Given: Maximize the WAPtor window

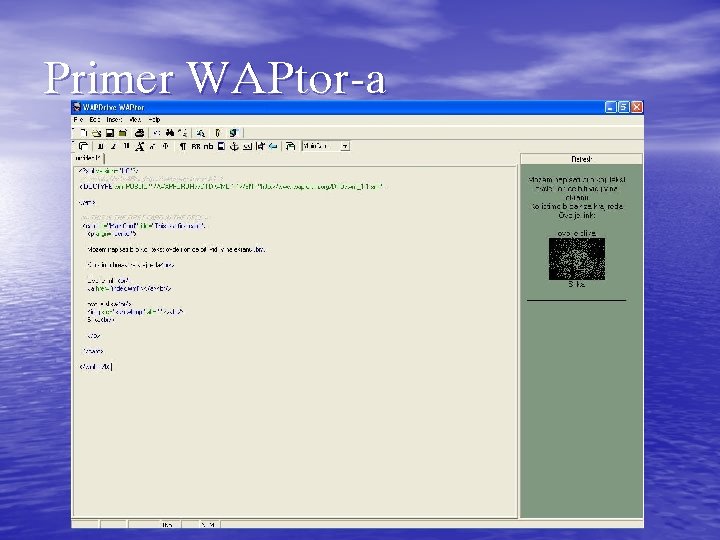Looking at the screenshot, I should [x=624, y=107].
